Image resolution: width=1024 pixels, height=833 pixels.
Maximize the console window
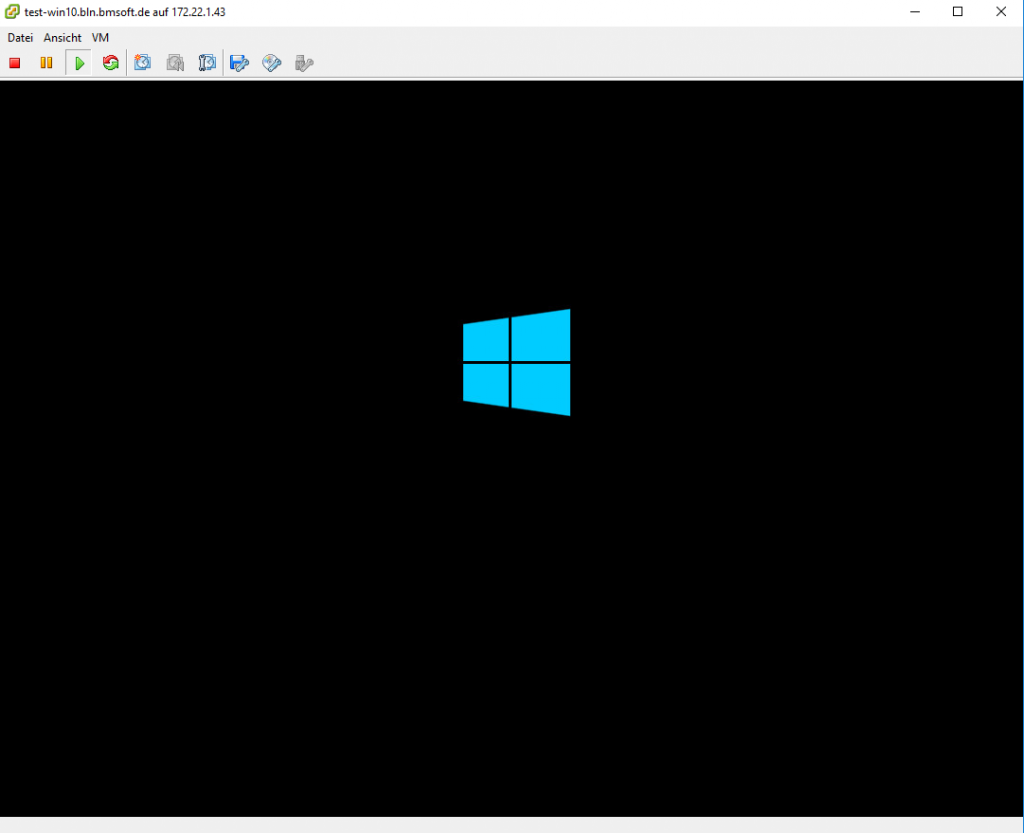pyautogui.click(x=958, y=11)
